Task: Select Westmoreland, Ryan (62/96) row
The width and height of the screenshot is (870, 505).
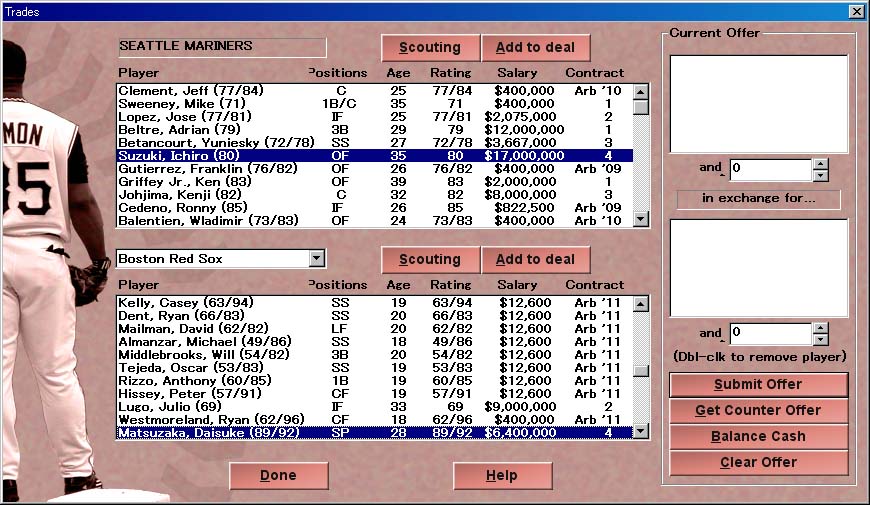Action: coord(375,420)
